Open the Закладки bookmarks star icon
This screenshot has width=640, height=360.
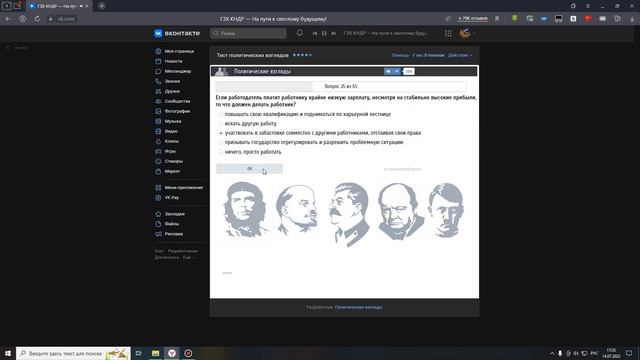[x=158, y=214]
